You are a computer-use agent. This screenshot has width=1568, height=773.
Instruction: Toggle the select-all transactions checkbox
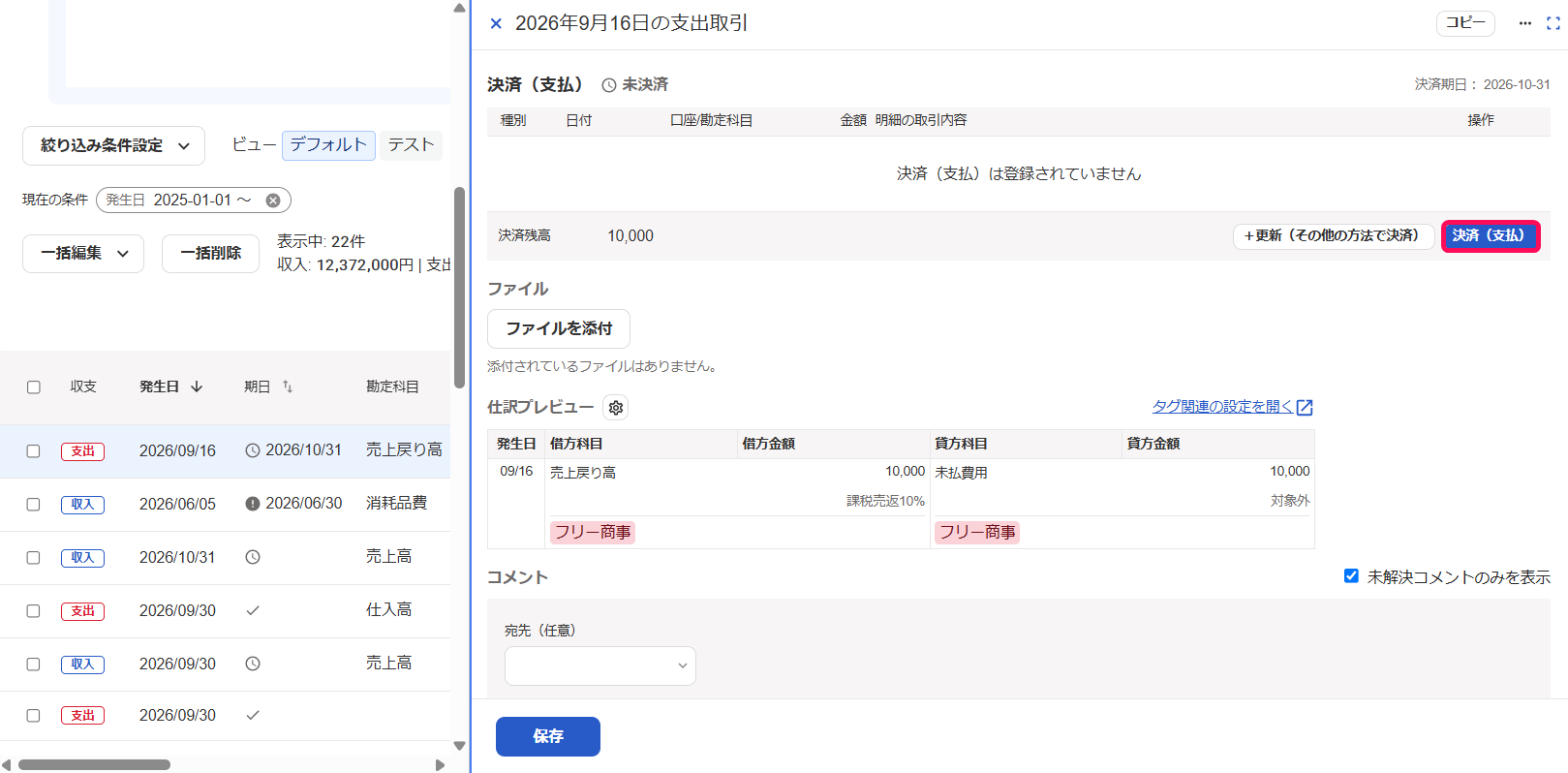(33, 387)
